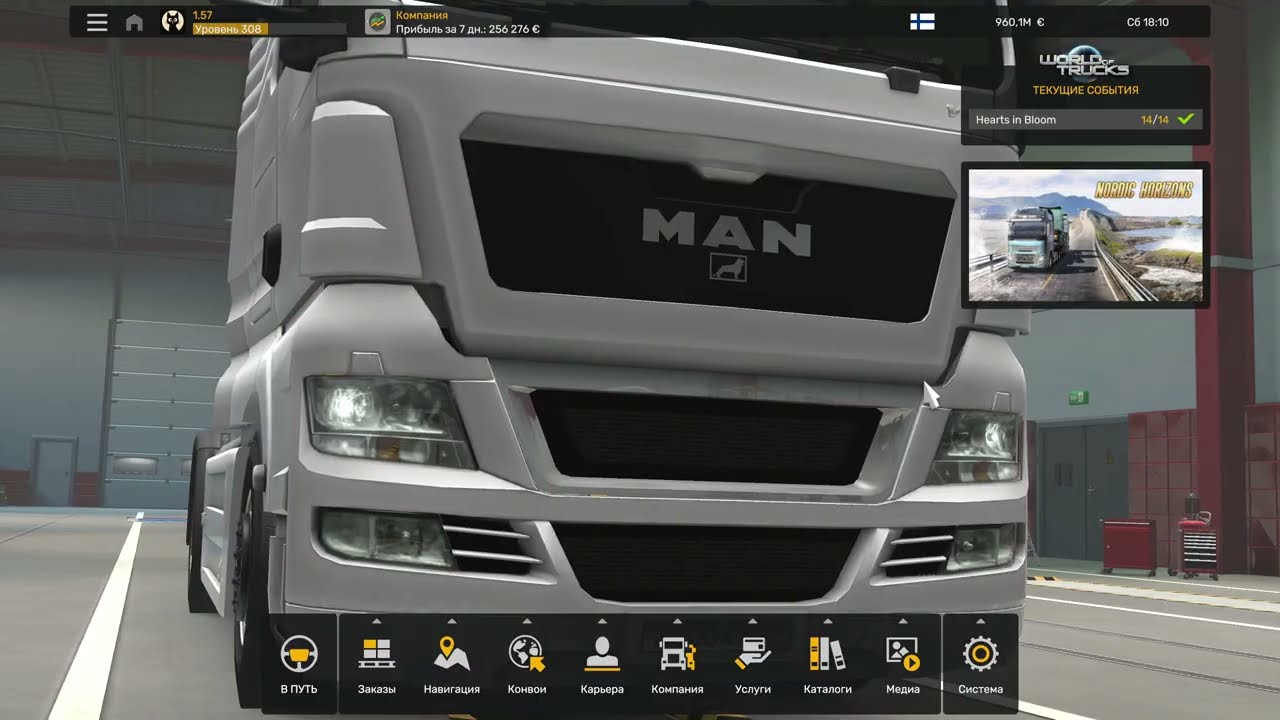The height and width of the screenshot is (720, 1280).
Task: Click the Компания label in top bar
Action: 421,16
